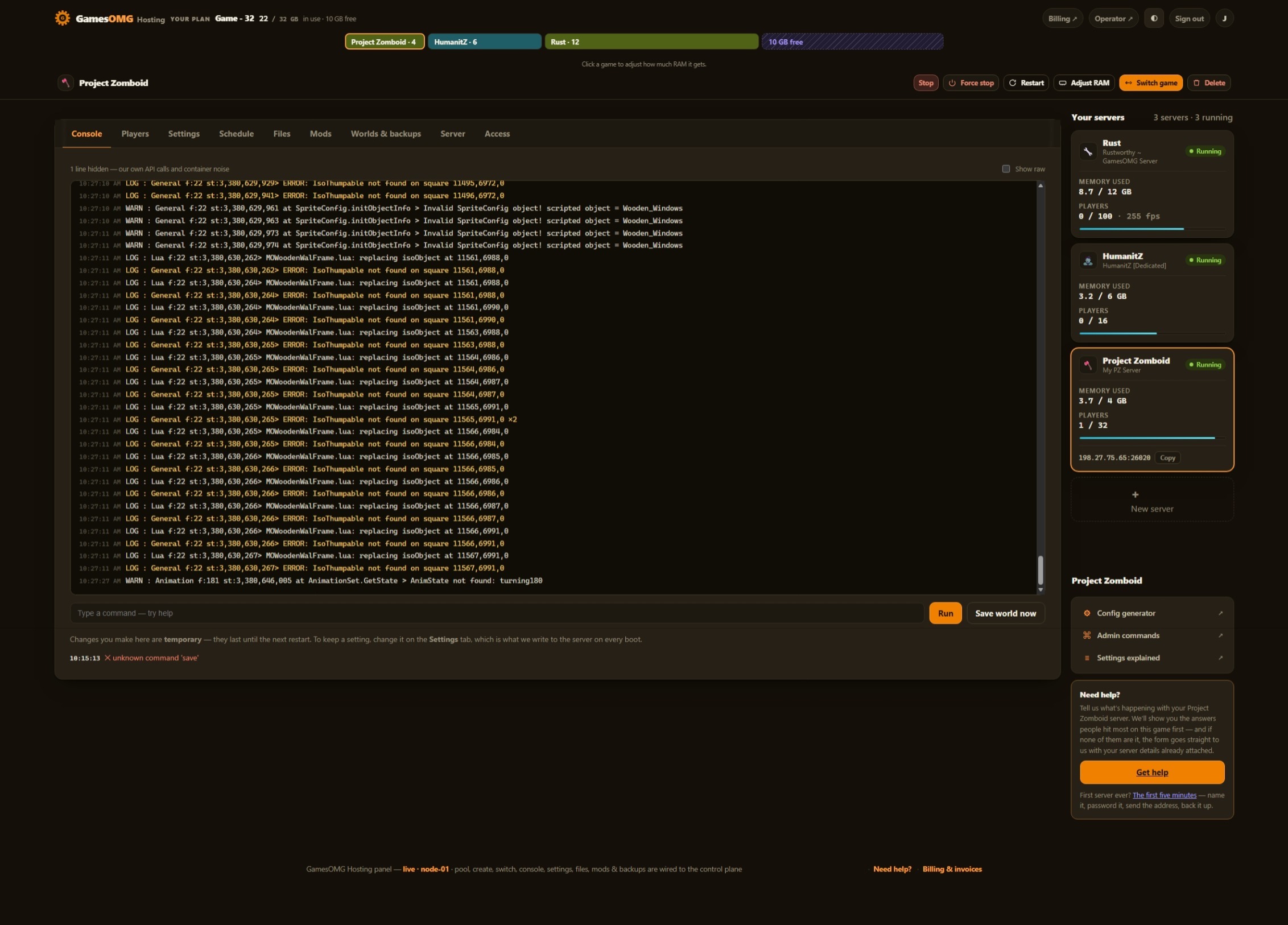The height and width of the screenshot is (925, 1288).
Task: Delete the server
Action: [x=1209, y=83]
